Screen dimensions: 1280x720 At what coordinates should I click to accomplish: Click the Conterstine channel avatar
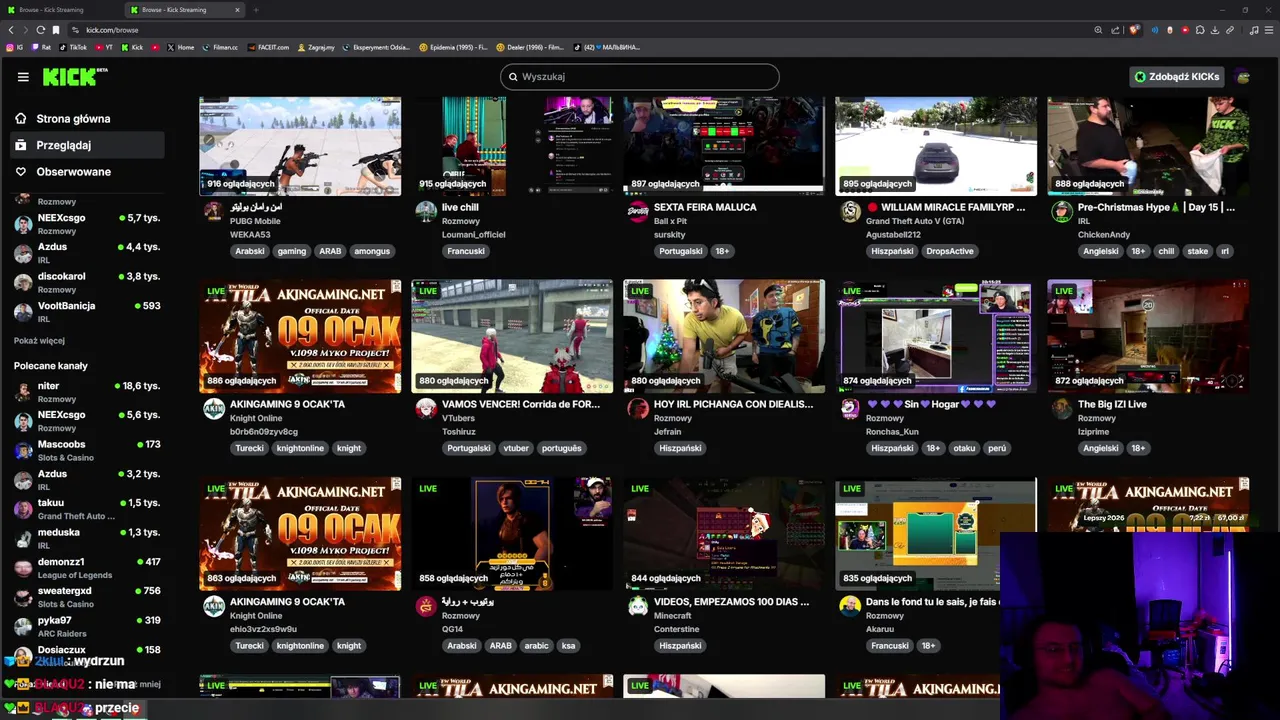638,606
